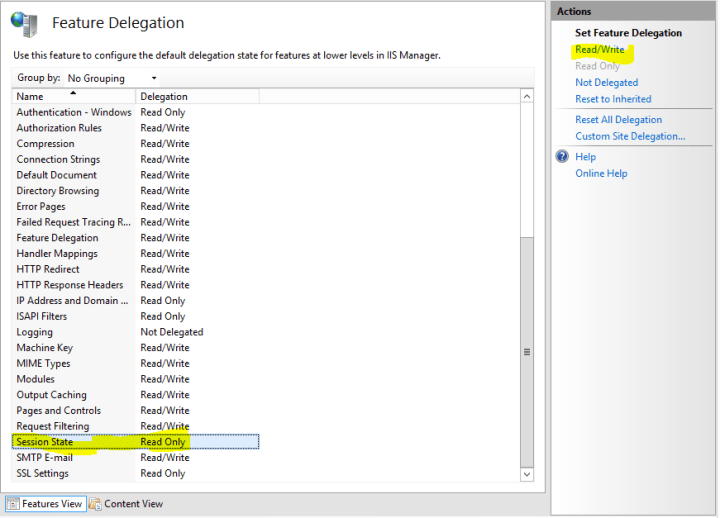
Task: Click the scrollbar down arrow
Action: (527, 474)
